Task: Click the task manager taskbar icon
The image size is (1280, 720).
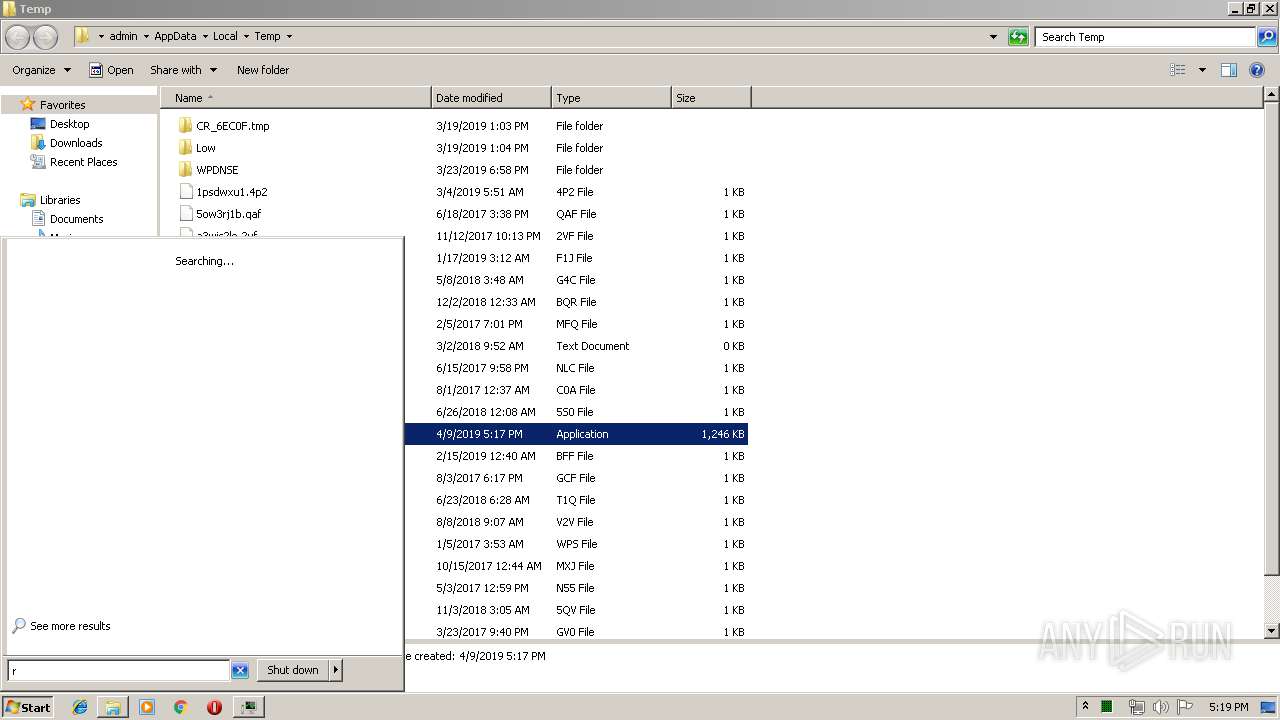Action: click(x=248, y=707)
